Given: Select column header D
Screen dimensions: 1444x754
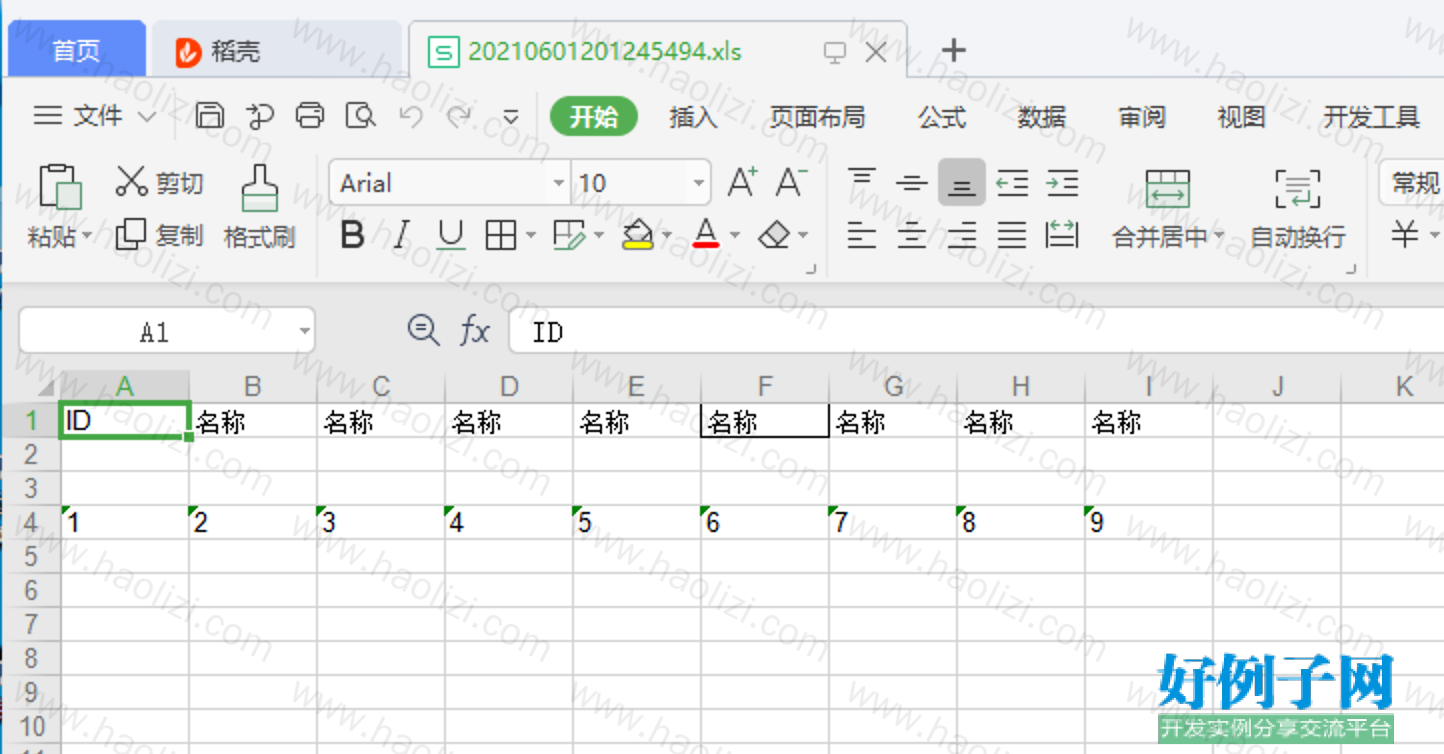Looking at the screenshot, I should coord(509,386).
